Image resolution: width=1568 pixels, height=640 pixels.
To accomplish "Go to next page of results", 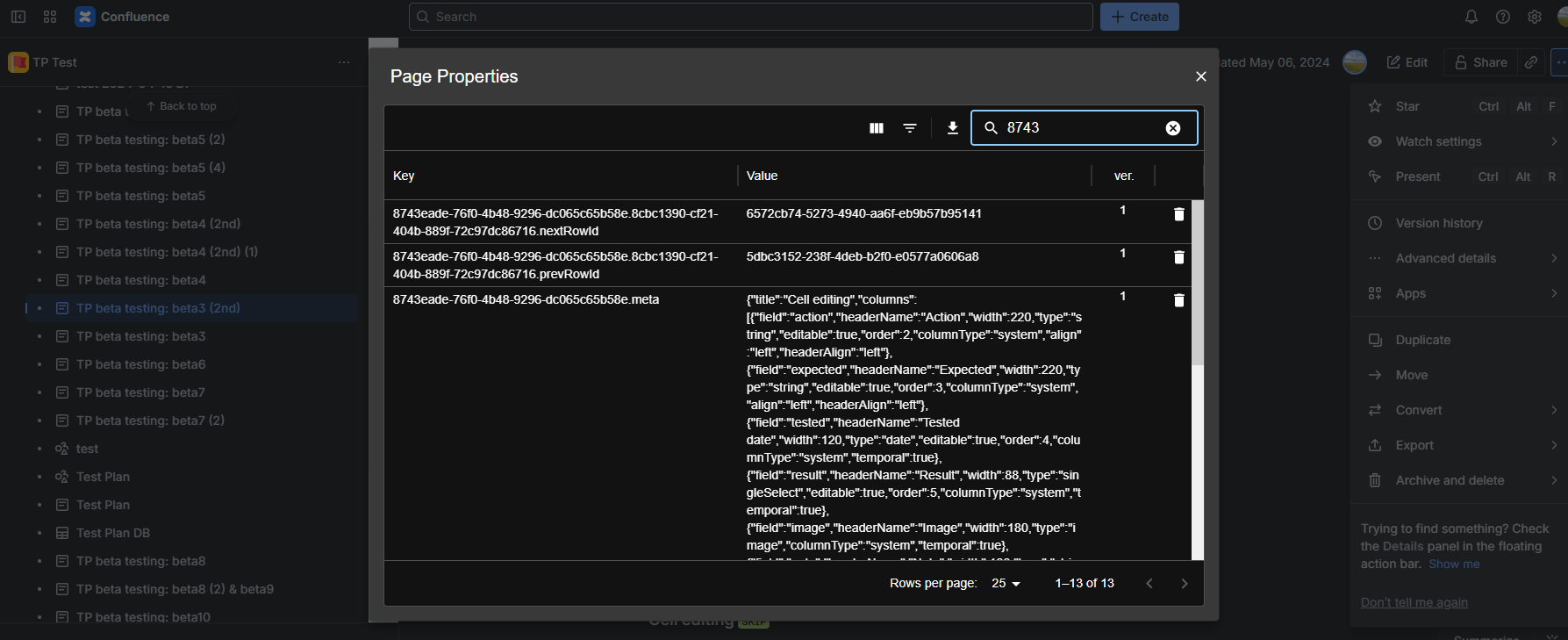I will pyautogui.click(x=1184, y=584).
